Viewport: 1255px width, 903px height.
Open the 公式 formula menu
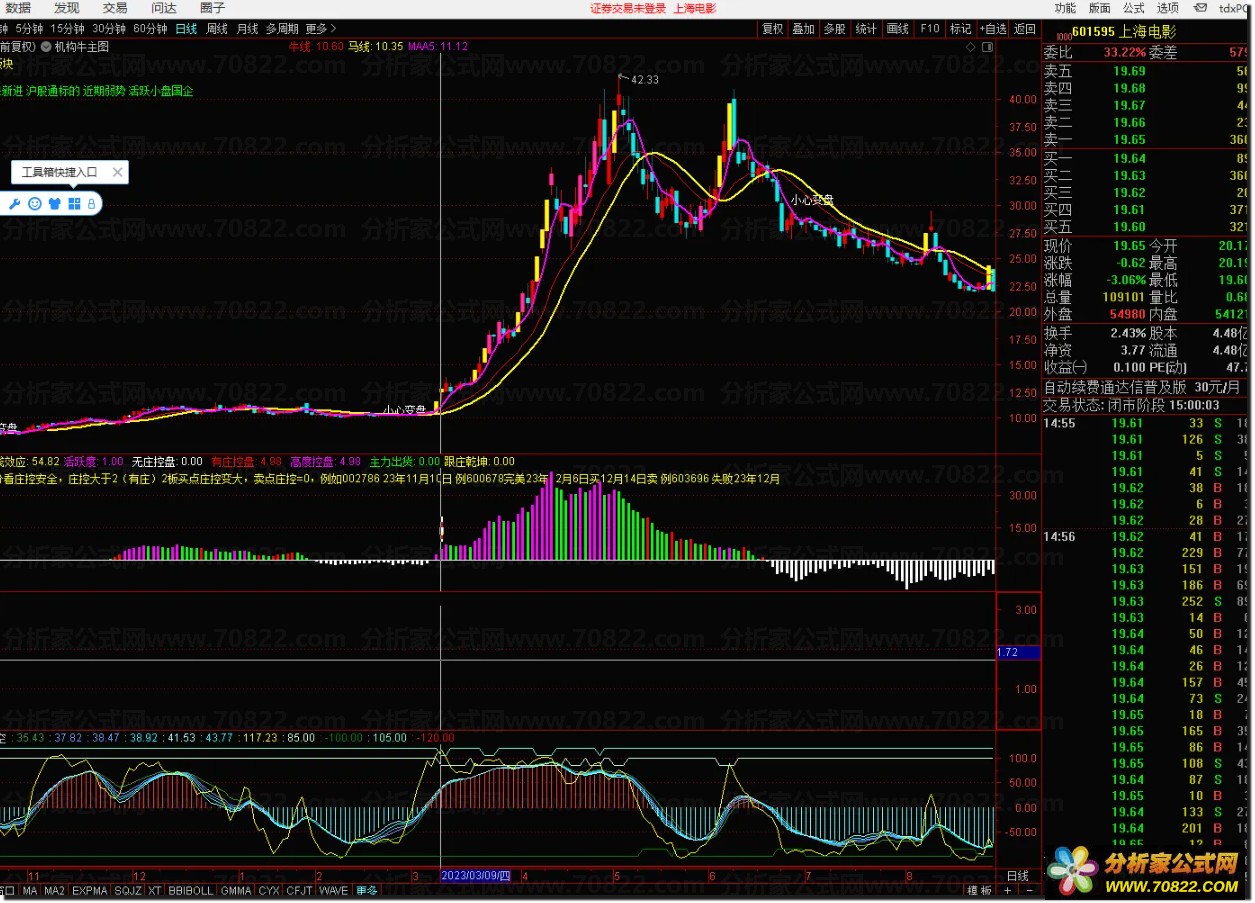[1134, 8]
